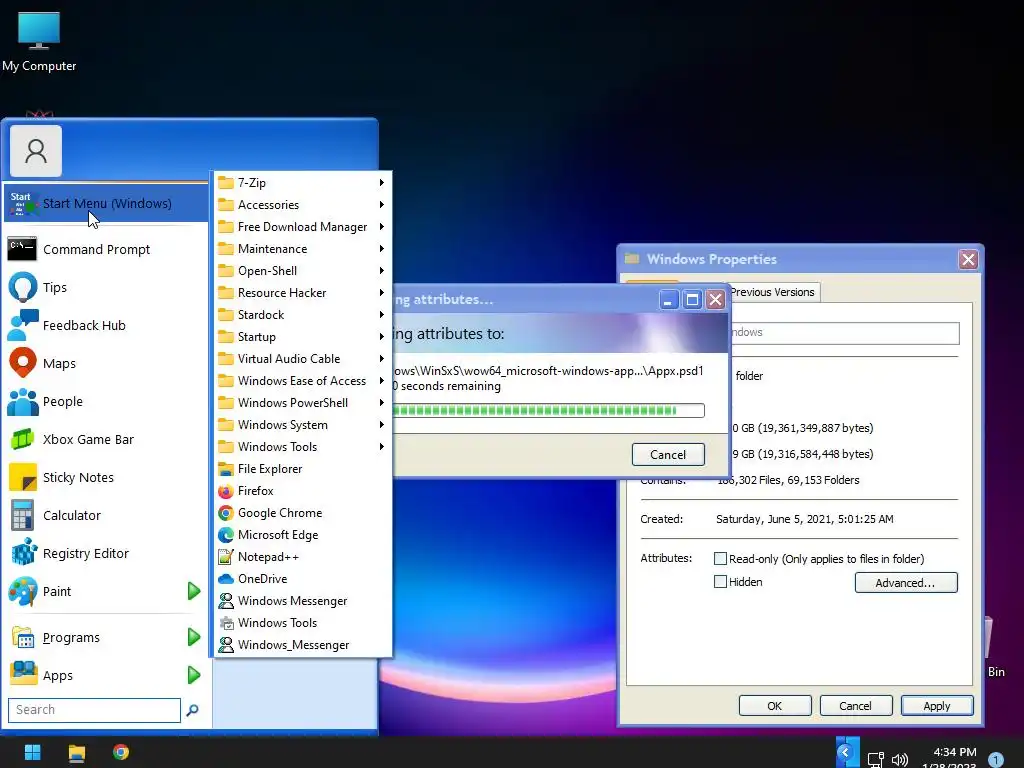Viewport: 1024px width, 768px height.
Task: Open the Startup folder entry
Action: (303, 337)
